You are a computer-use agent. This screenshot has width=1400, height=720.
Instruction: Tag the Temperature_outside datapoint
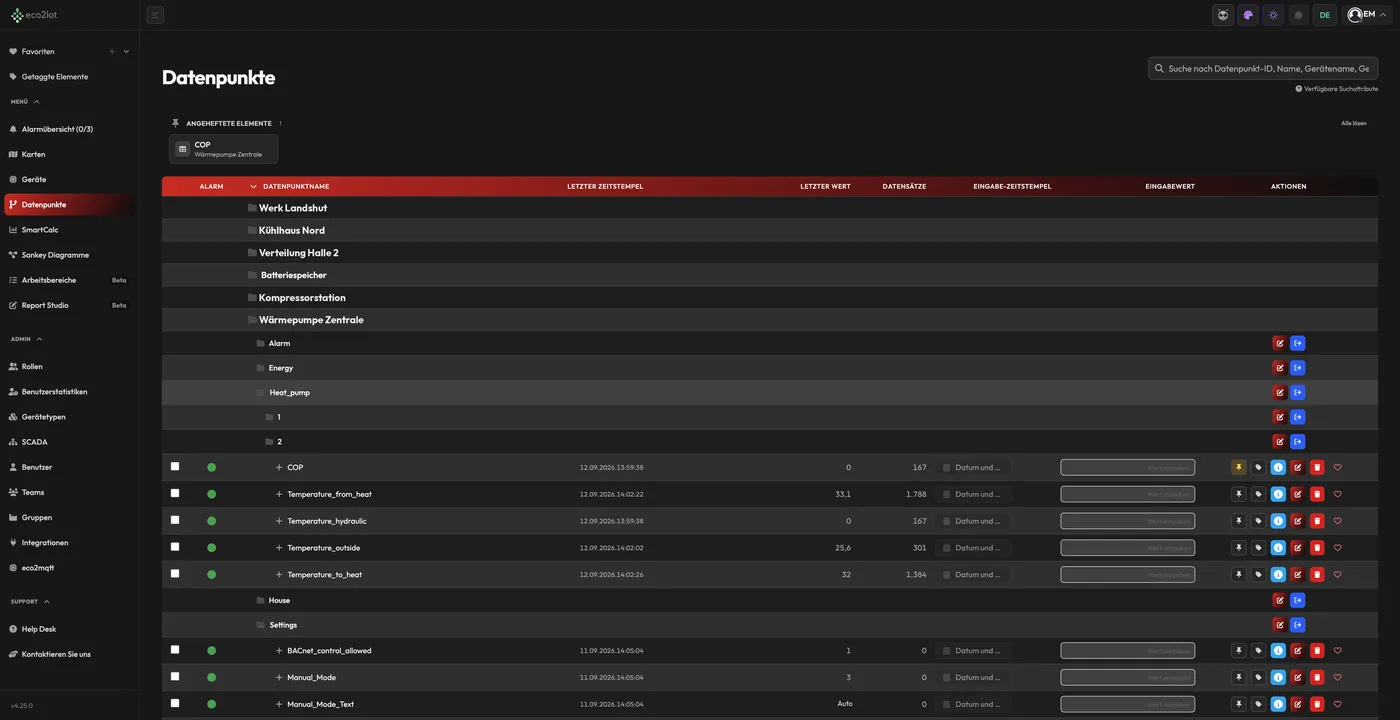(x=1258, y=548)
